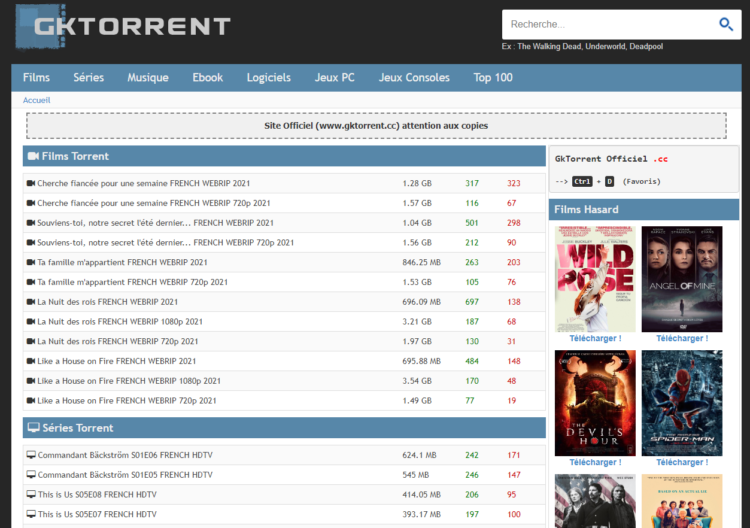Image resolution: width=750 pixels, height=528 pixels.
Task: Open the Films menu
Action: point(36,77)
